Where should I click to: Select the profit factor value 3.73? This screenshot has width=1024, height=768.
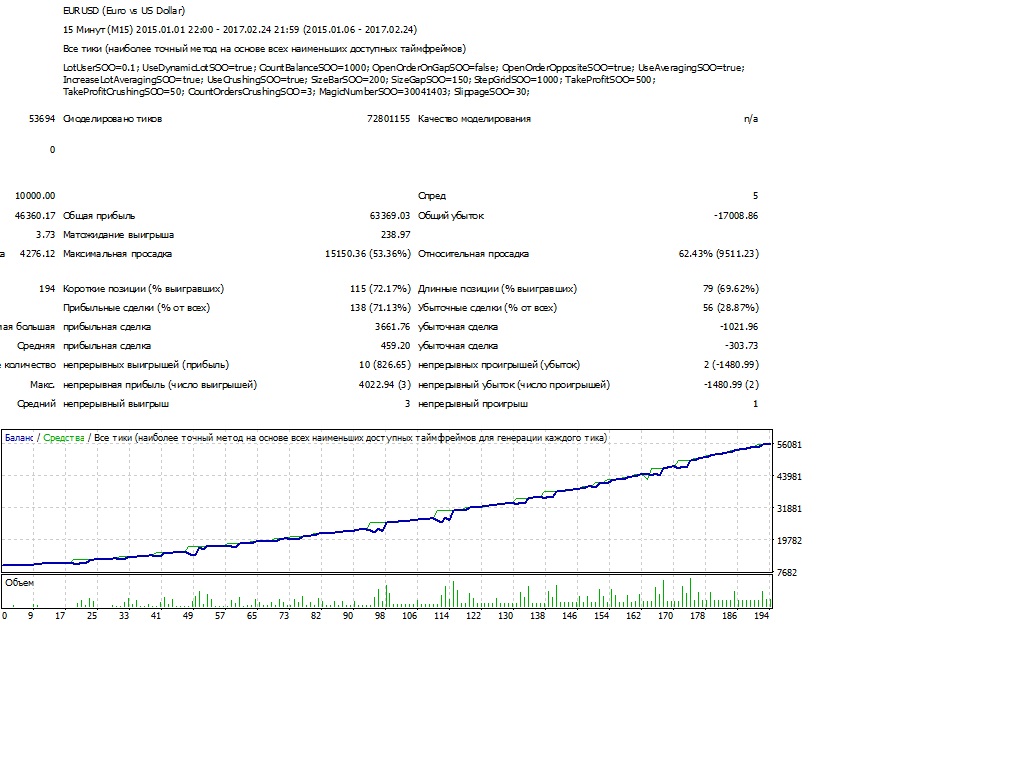pyautogui.click(x=46, y=234)
